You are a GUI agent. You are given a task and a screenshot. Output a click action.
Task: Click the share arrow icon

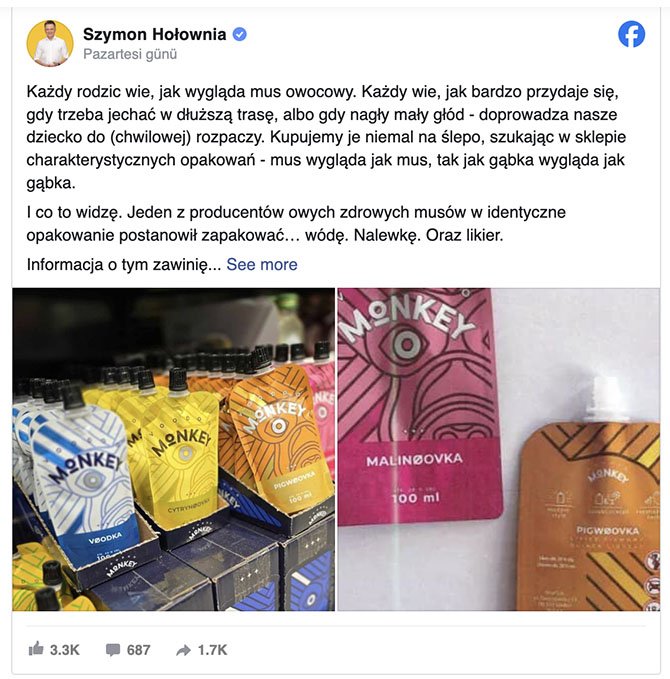click(184, 650)
